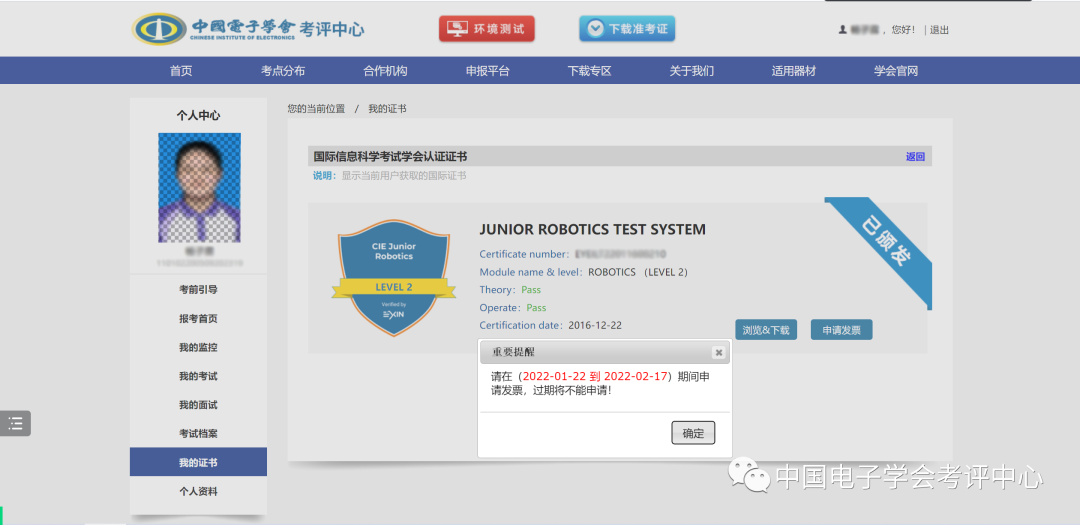This screenshot has height=525, width=1080.
Task: Select 我的监控 in the sidebar
Action: pos(198,347)
